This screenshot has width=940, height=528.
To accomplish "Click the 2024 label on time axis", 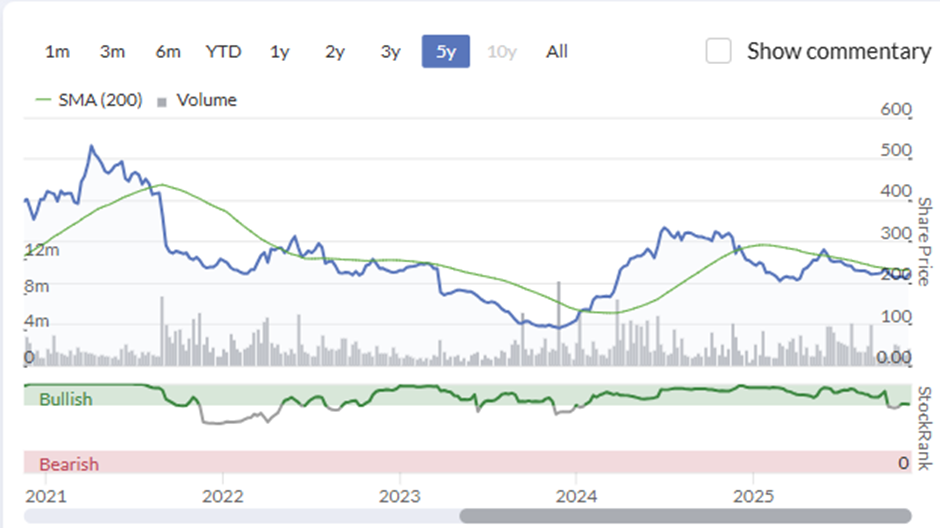I will 576,495.
